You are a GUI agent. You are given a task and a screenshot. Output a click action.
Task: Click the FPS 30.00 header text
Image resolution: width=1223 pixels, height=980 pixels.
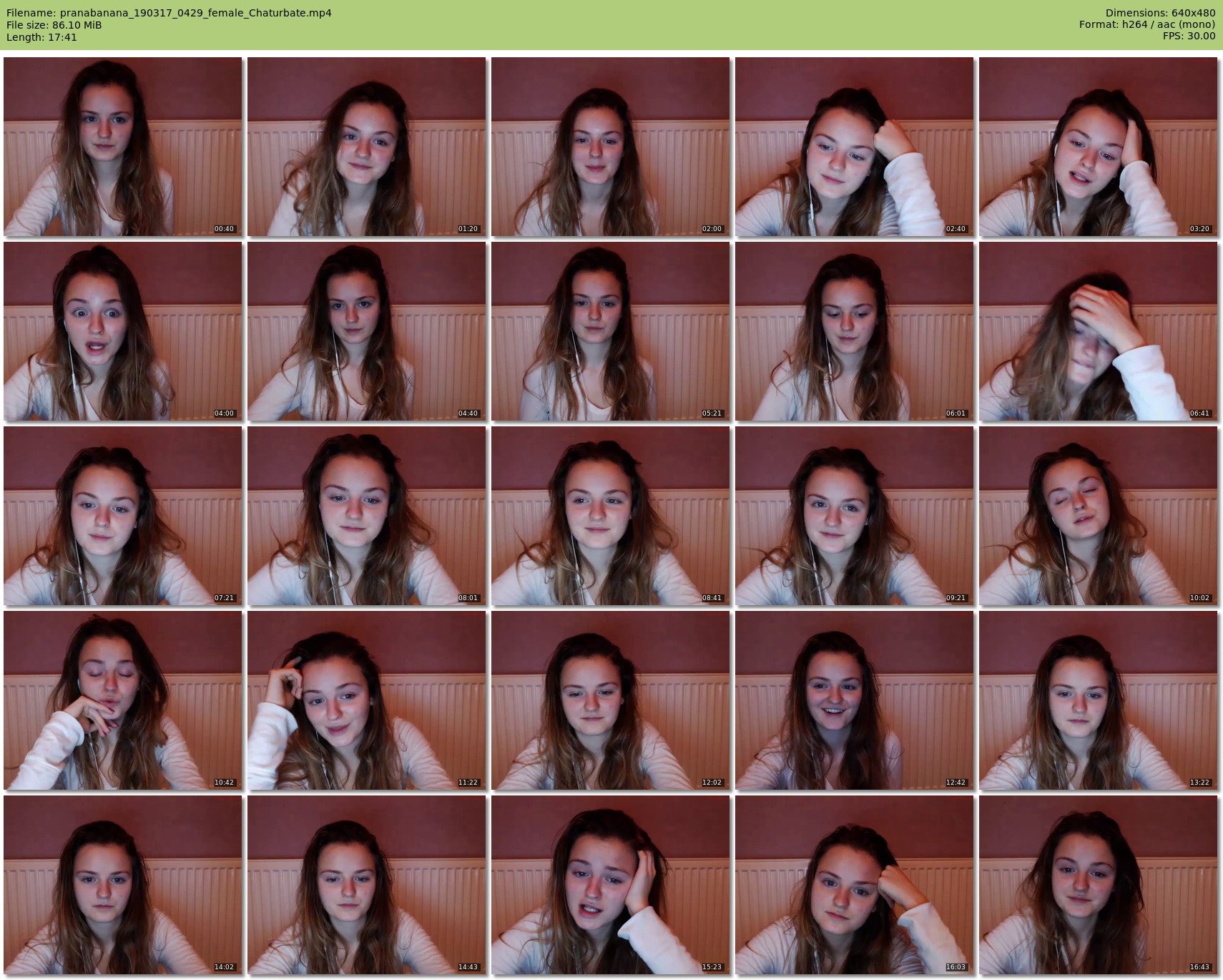(1189, 36)
